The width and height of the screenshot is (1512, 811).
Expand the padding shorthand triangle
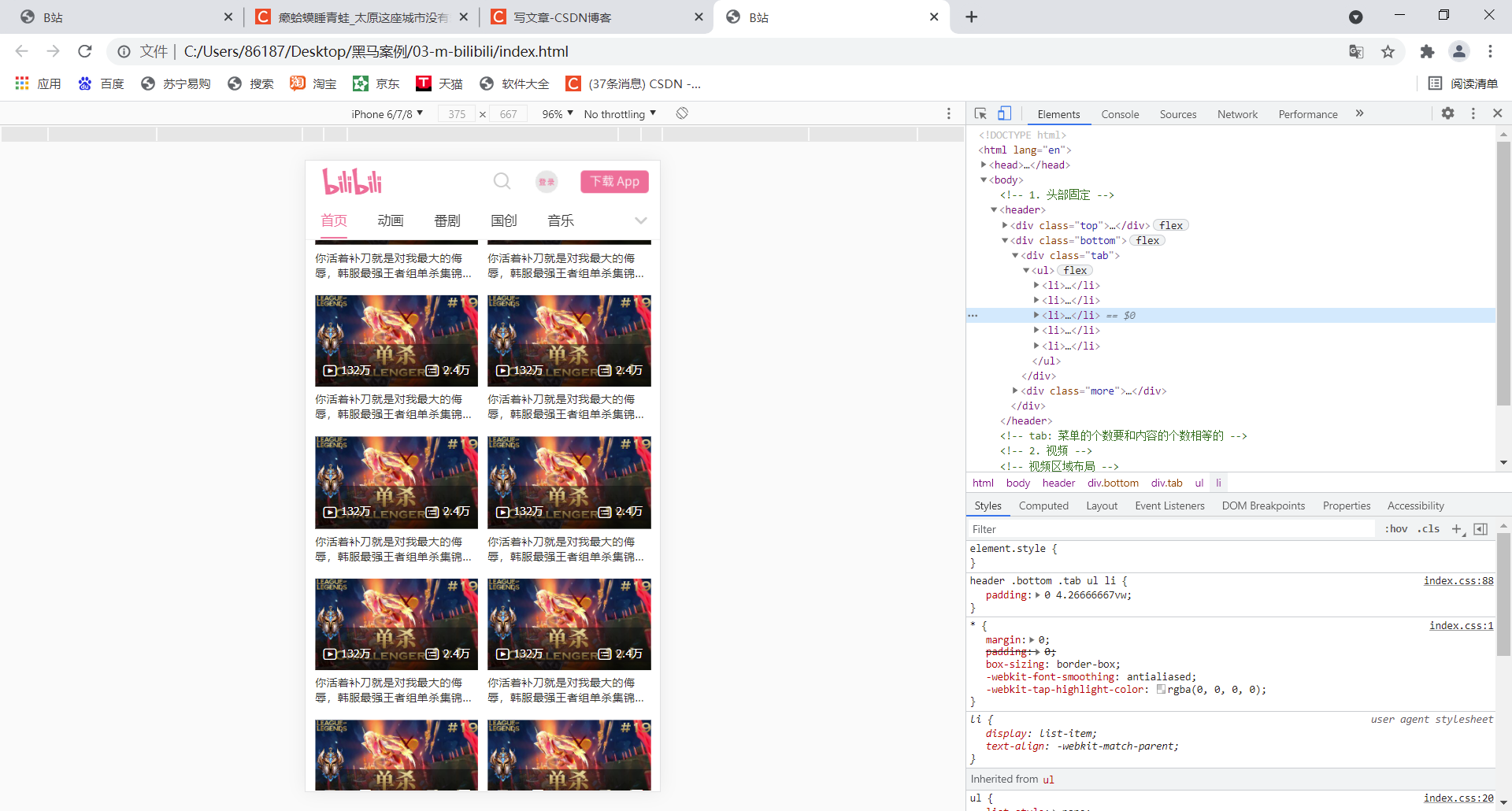pyautogui.click(x=1037, y=594)
